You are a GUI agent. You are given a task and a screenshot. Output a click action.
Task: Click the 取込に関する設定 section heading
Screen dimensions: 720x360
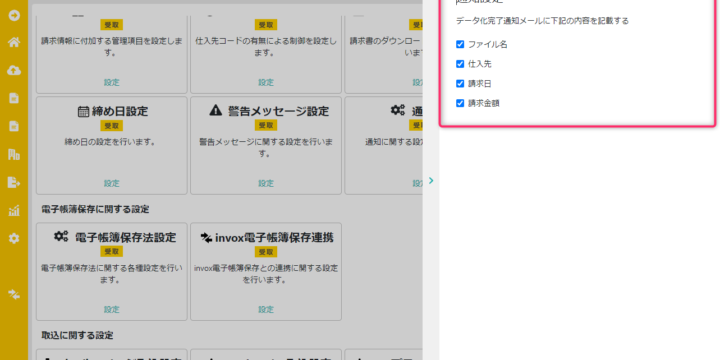(x=77, y=335)
